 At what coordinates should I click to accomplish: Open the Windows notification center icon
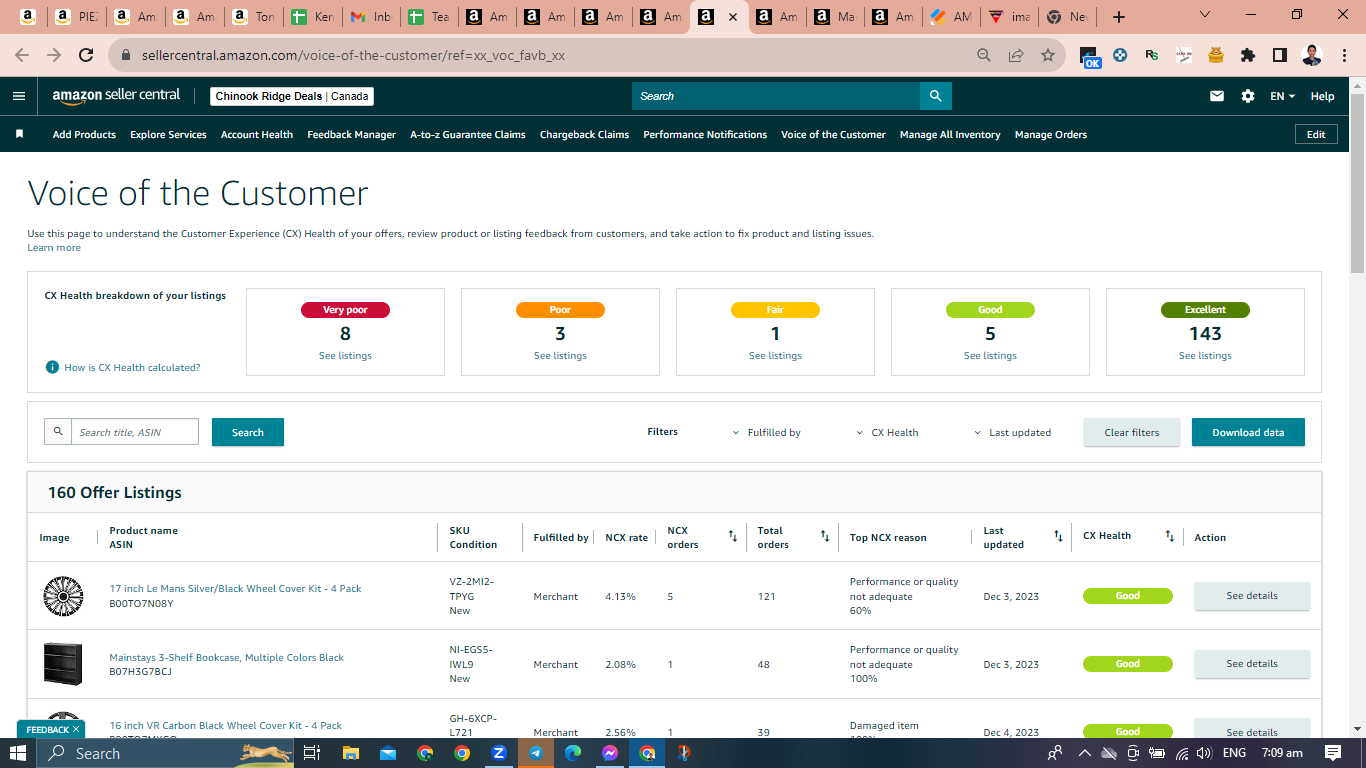click(x=1333, y=753)
